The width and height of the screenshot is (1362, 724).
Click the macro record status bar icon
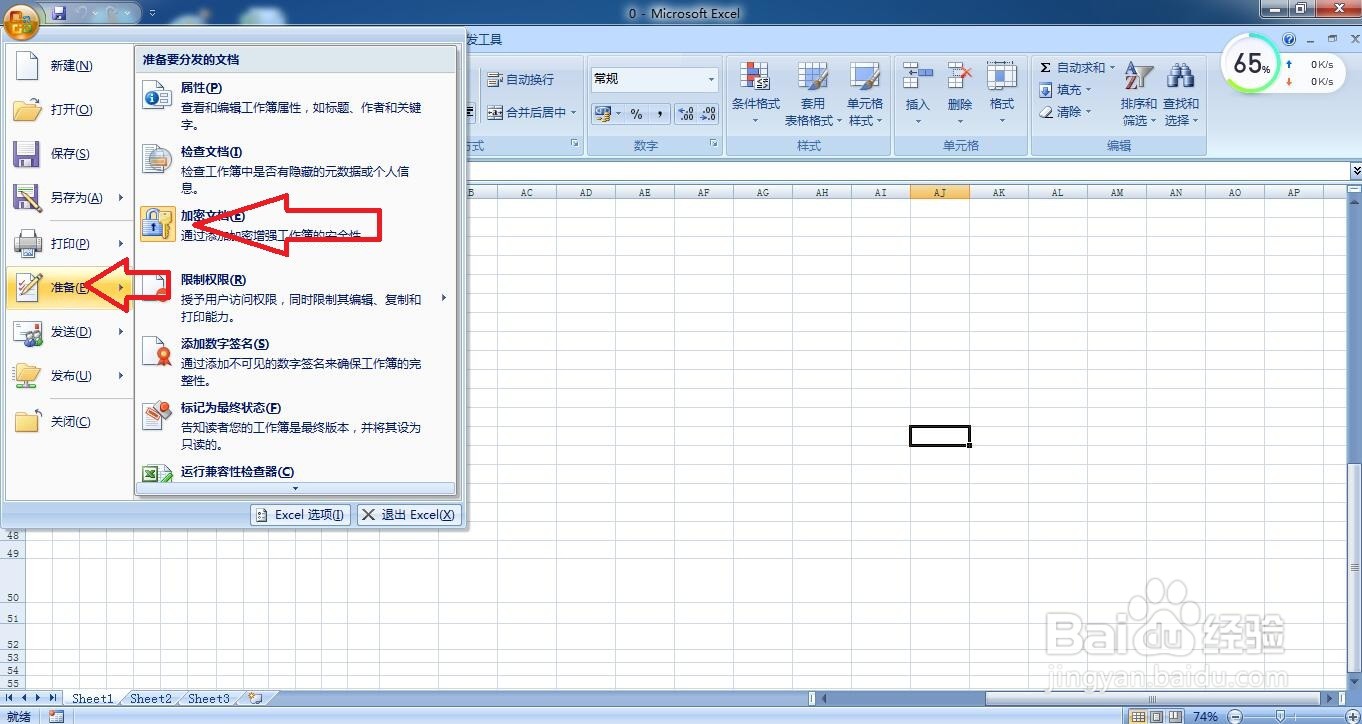coord(56,716)
